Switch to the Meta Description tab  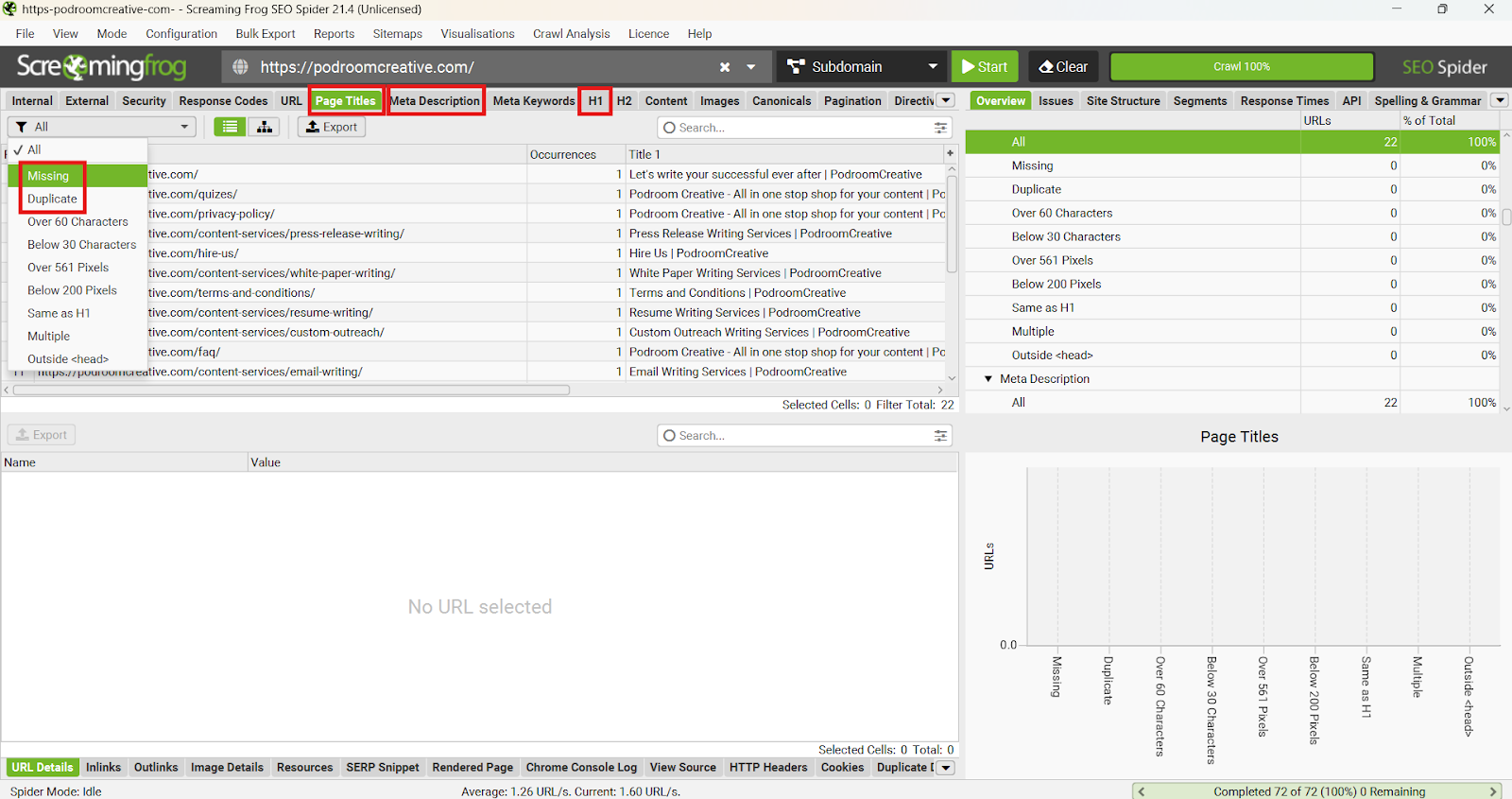coord(435,101)
